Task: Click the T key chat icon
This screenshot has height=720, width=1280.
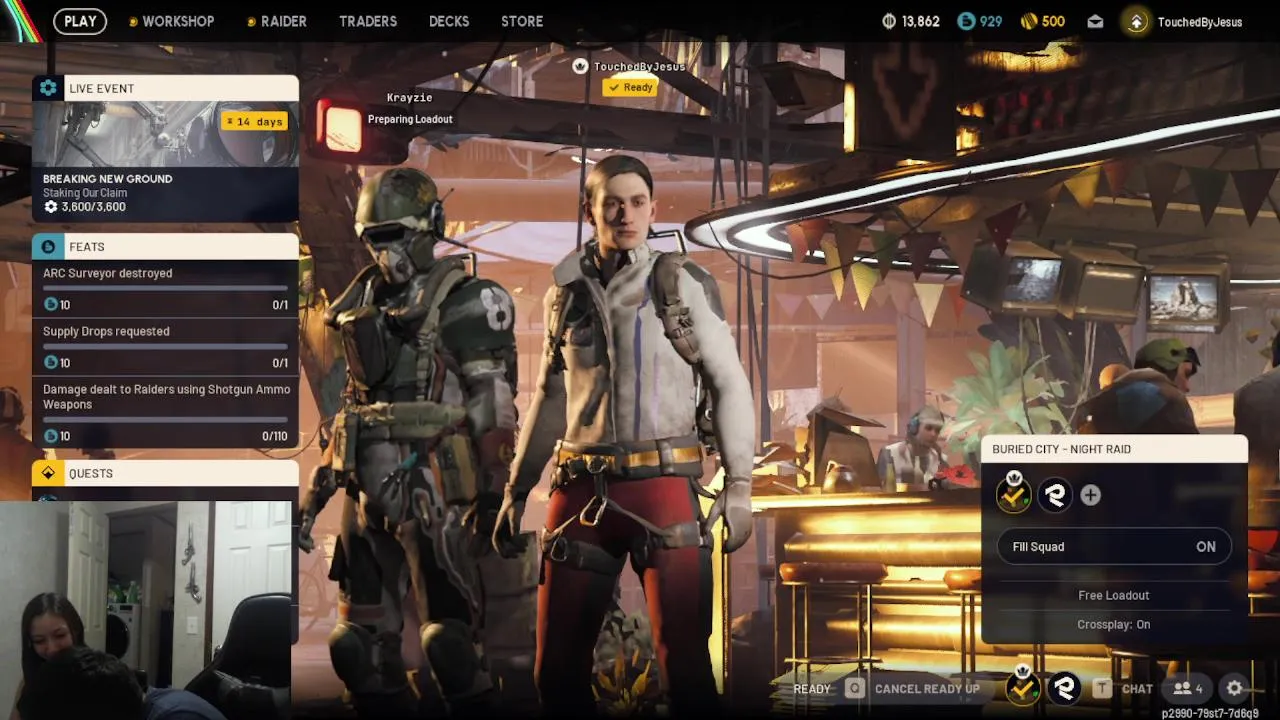Action: [1101, 688]
